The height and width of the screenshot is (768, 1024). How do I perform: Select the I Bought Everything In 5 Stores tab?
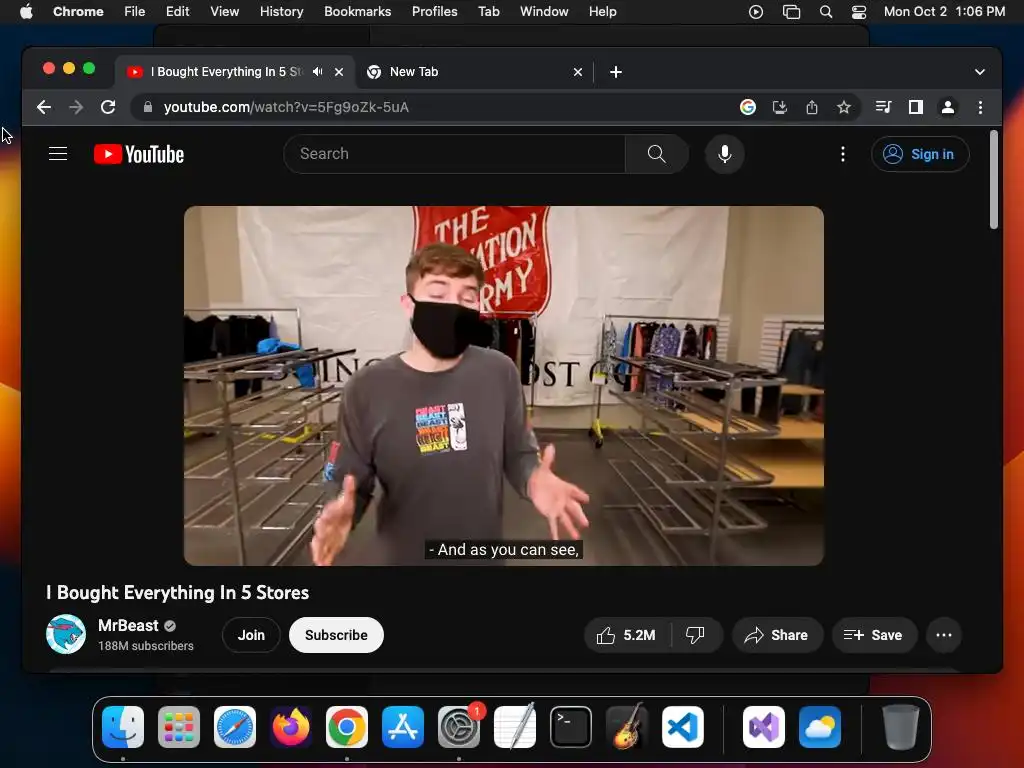(235, 72)
